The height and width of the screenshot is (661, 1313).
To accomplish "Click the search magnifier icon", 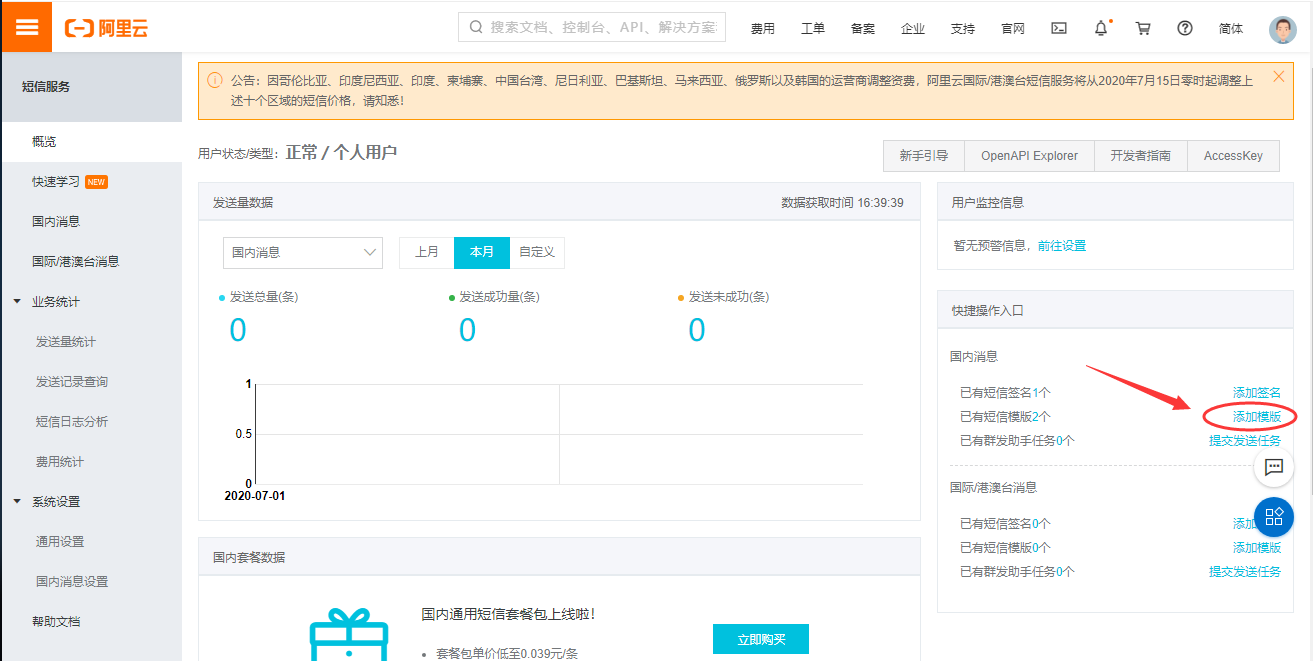I will pyautogui.click(x=475, y=27).
